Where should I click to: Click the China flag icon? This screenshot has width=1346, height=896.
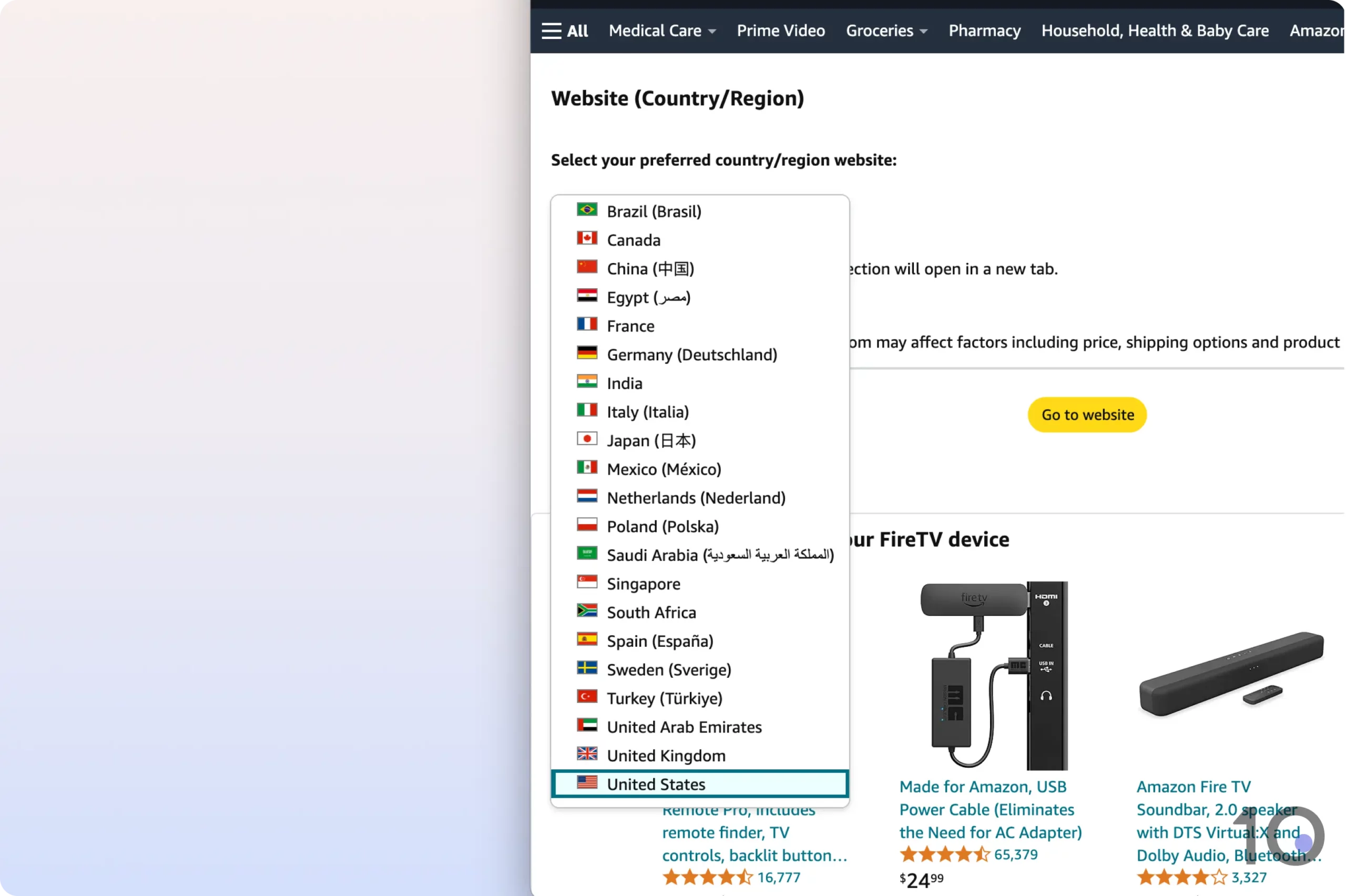(x=587, y=267)
